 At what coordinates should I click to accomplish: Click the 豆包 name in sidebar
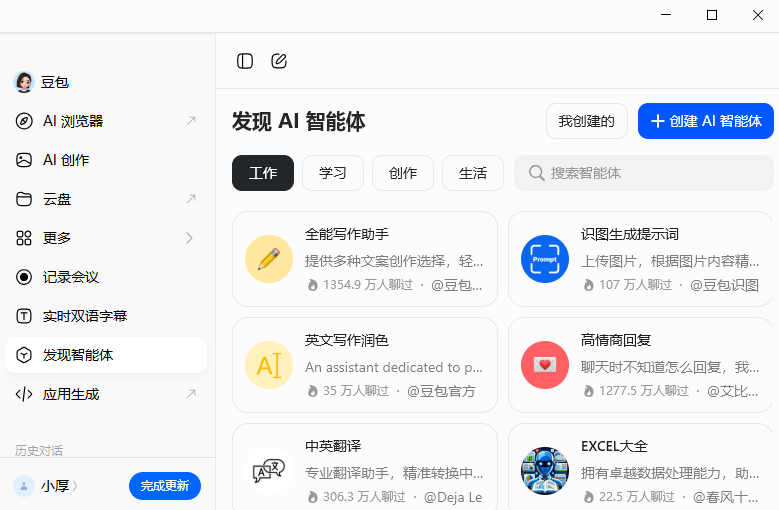pyautogui.click(x=55, y=82)
